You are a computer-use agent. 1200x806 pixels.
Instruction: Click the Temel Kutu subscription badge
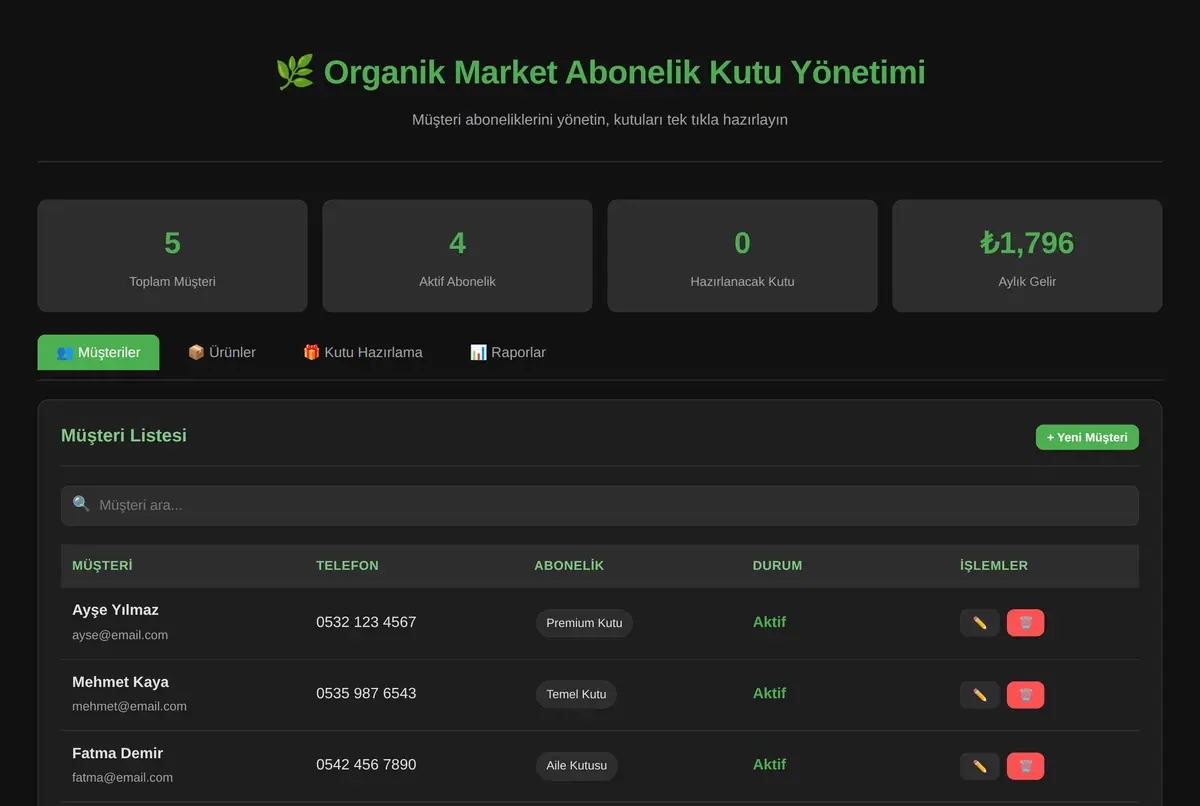pyautogui.click(x=576, y=694)
